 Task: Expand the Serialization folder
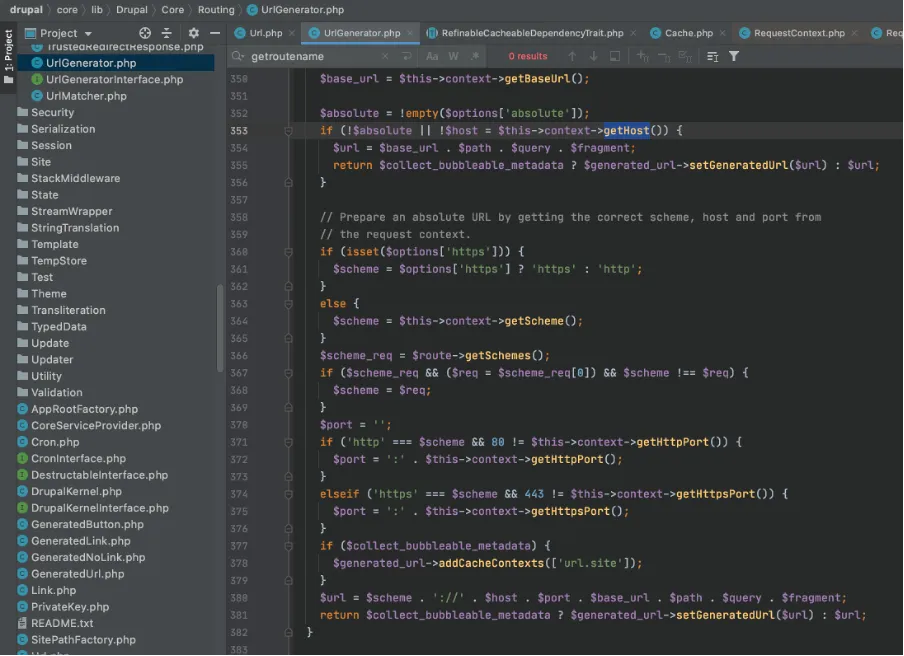(x=56, y=129)
